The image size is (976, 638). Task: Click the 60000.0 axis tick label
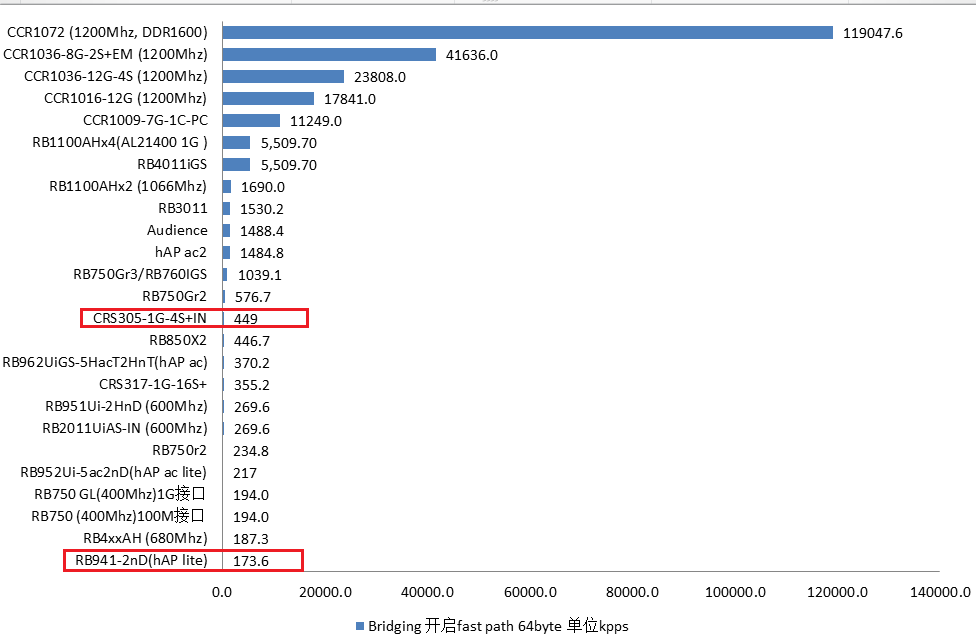(x=522, y=593)
